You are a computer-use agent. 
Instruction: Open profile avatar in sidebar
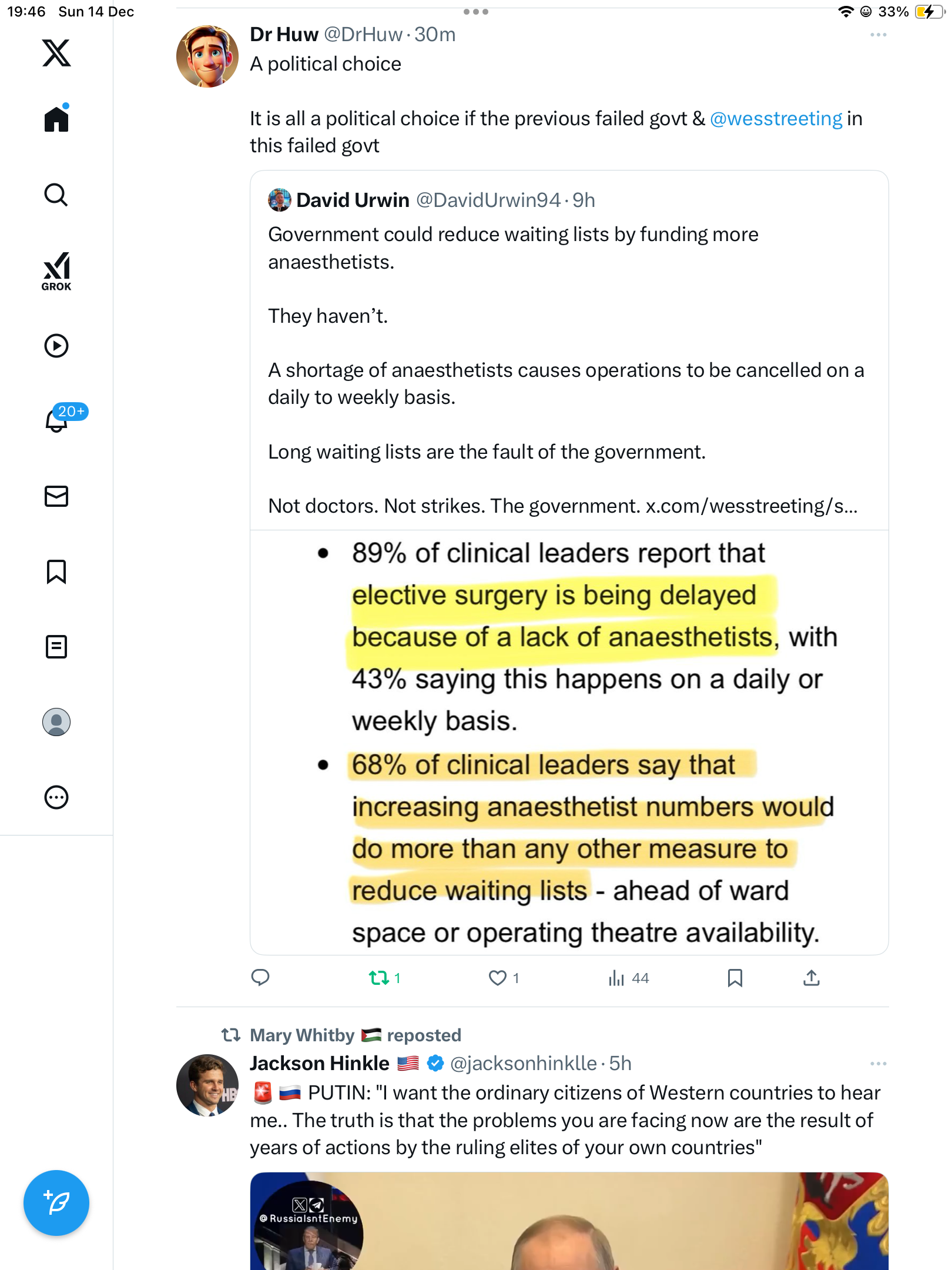click(x=56, y=722)
